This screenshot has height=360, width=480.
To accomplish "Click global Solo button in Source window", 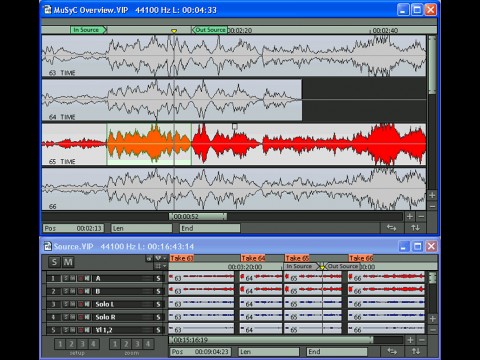I will 54,262.
